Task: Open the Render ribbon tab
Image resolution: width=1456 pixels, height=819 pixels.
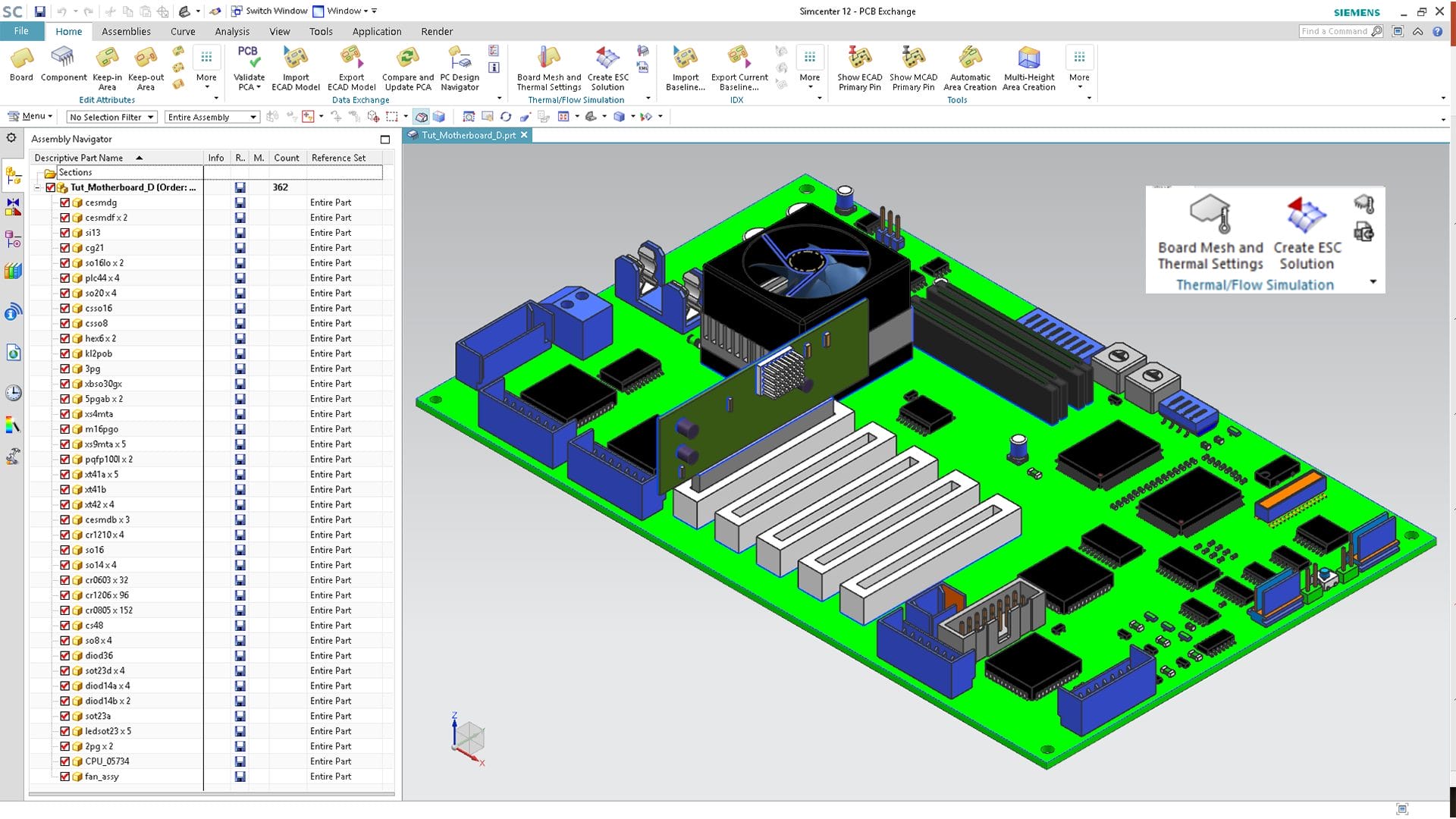Action: coord(437,31)
